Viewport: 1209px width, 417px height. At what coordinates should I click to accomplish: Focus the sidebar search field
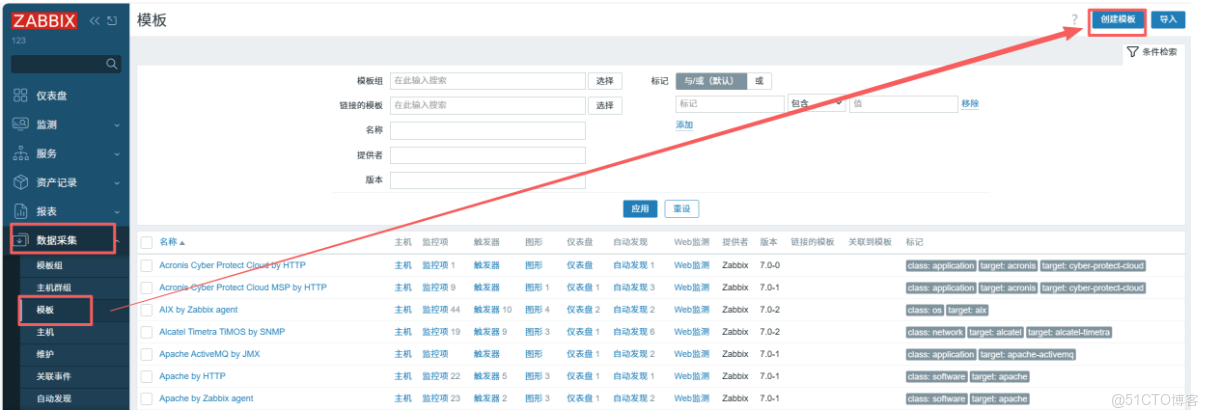pyautogui.click(x=66, y=64)
